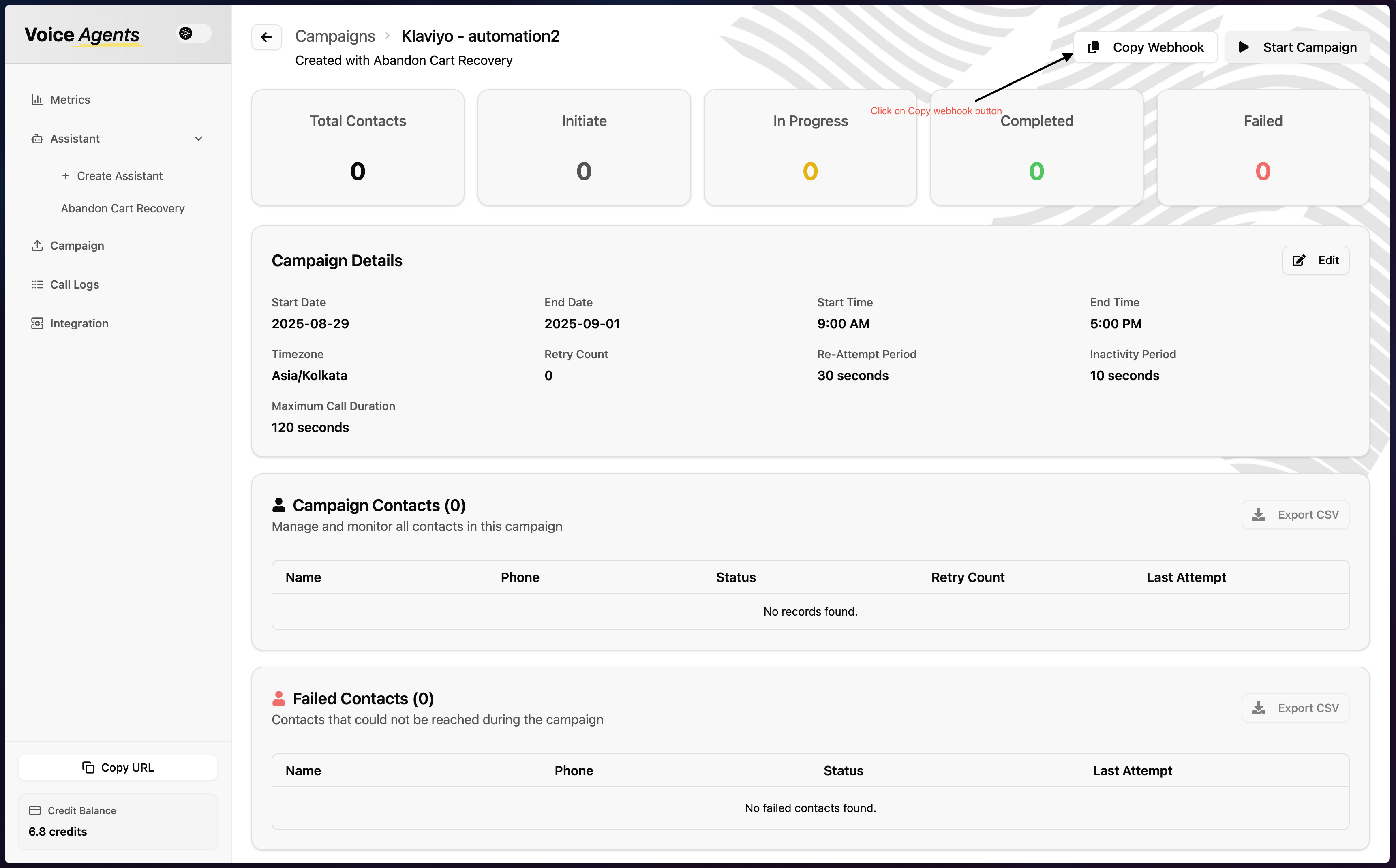Click the Copy Webhook button
Image resolution: width=1396 pixels, height=868 pixels.
(1145, 48)
